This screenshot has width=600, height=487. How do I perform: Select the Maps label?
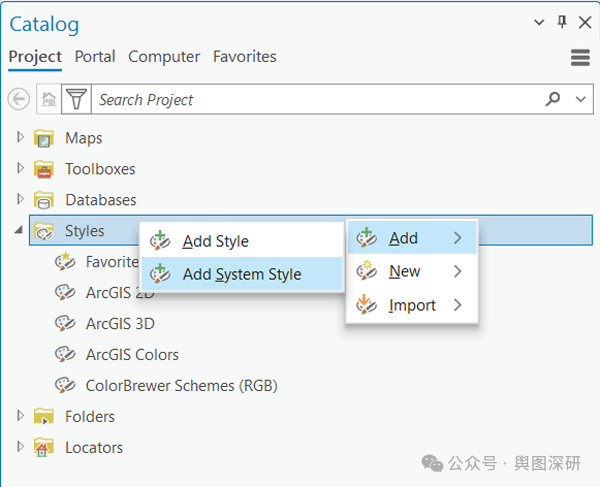coord(84,138)
